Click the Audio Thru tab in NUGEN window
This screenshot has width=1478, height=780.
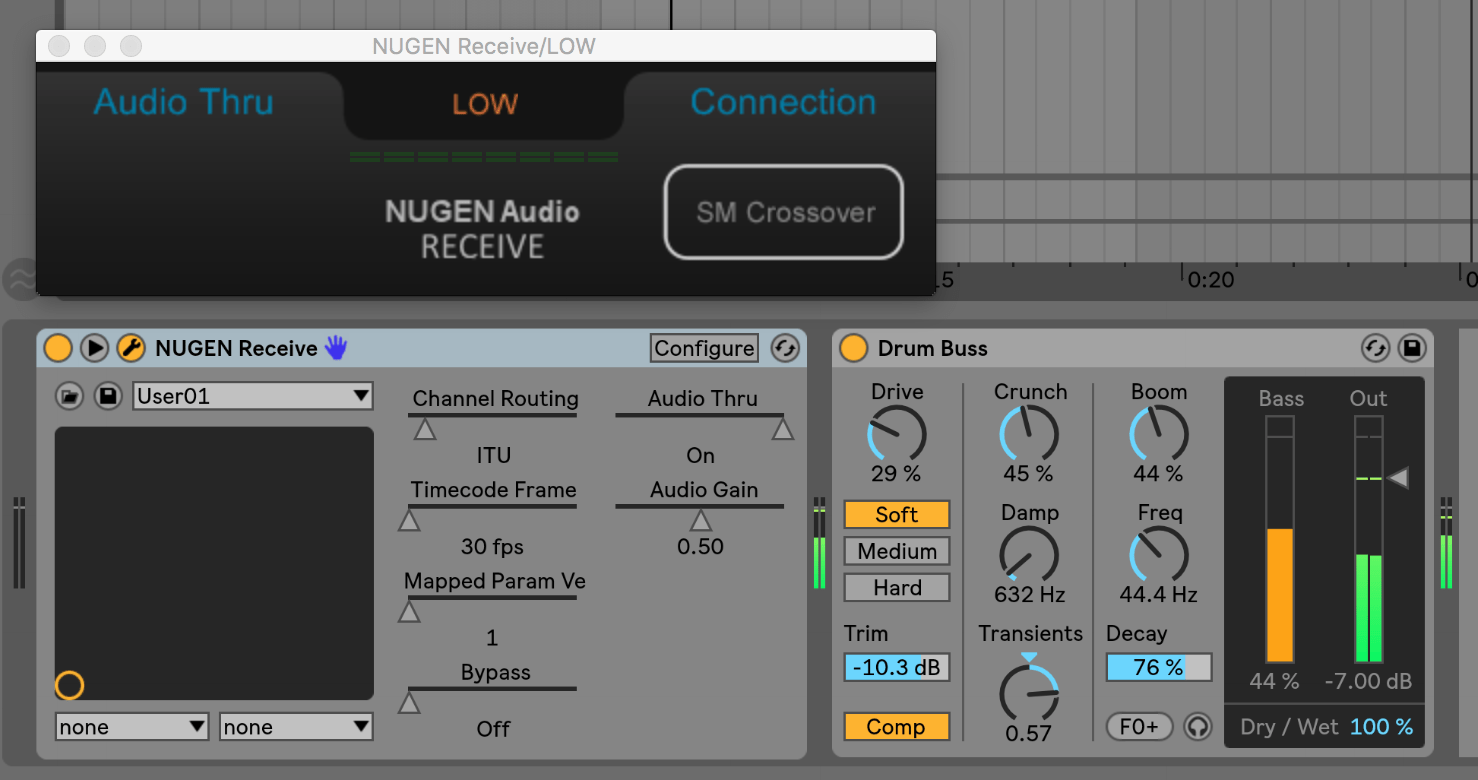[x=184, y=102]
